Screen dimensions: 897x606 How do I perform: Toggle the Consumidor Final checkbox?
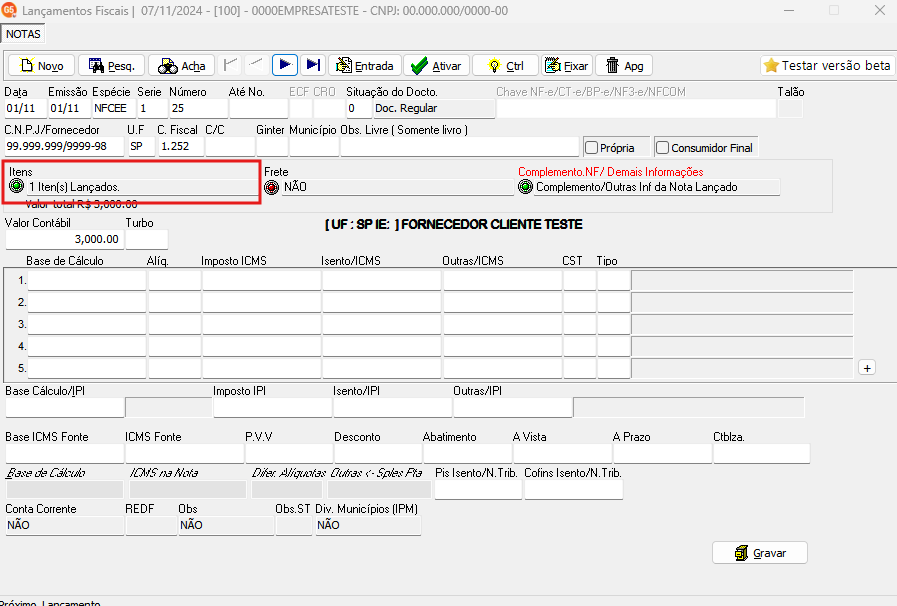662,148
